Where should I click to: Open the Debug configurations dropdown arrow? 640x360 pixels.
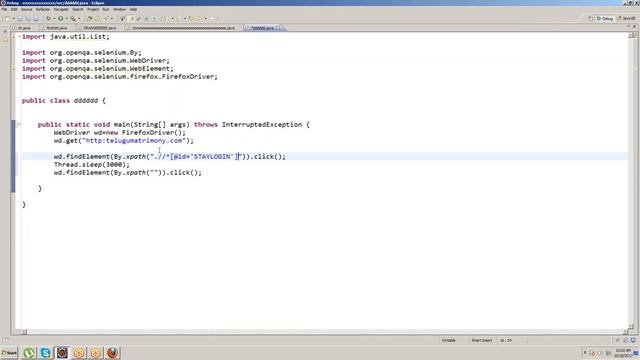point(54,18)
